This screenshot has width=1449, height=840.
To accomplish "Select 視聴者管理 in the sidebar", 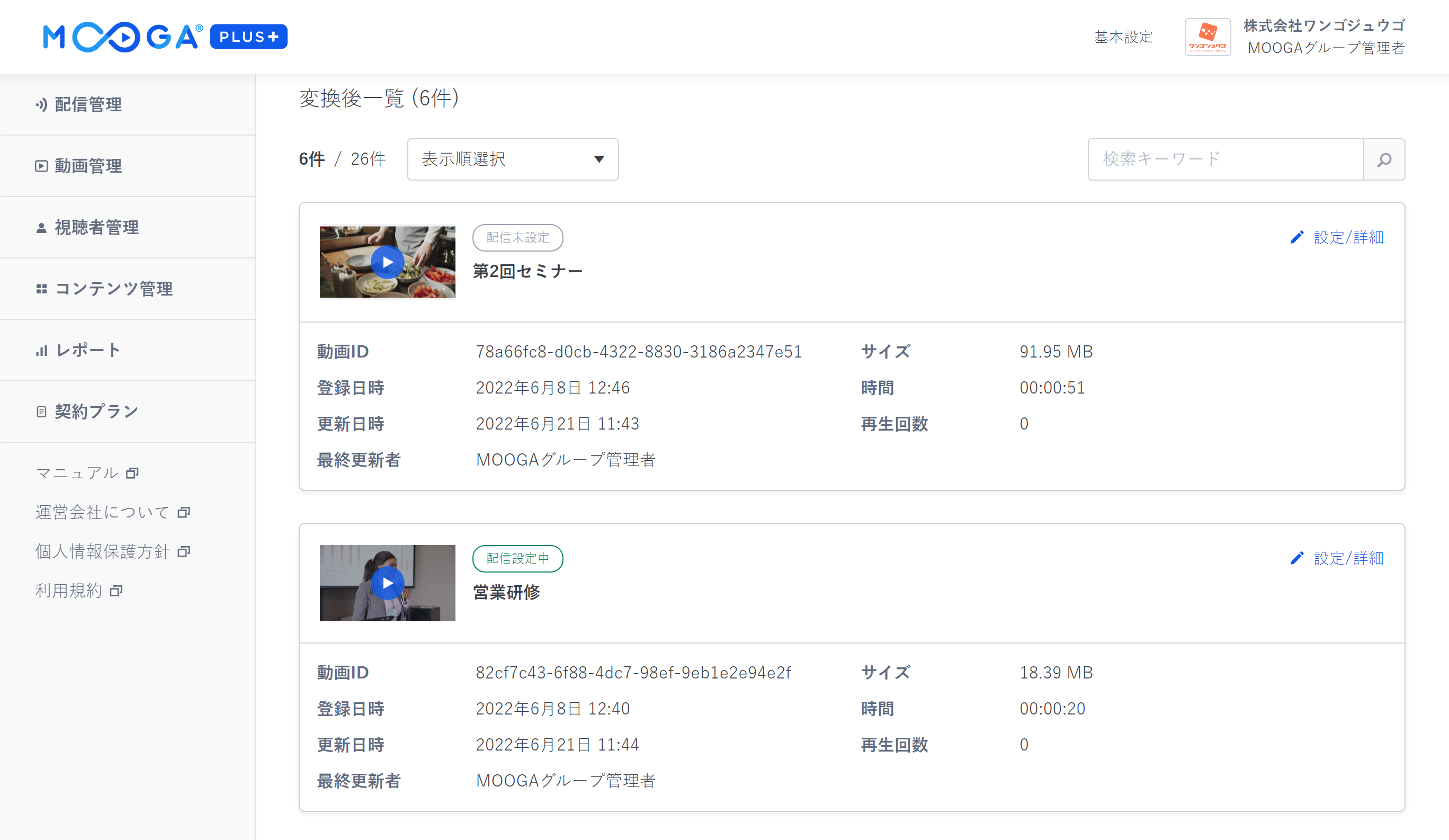I will 96,228.
